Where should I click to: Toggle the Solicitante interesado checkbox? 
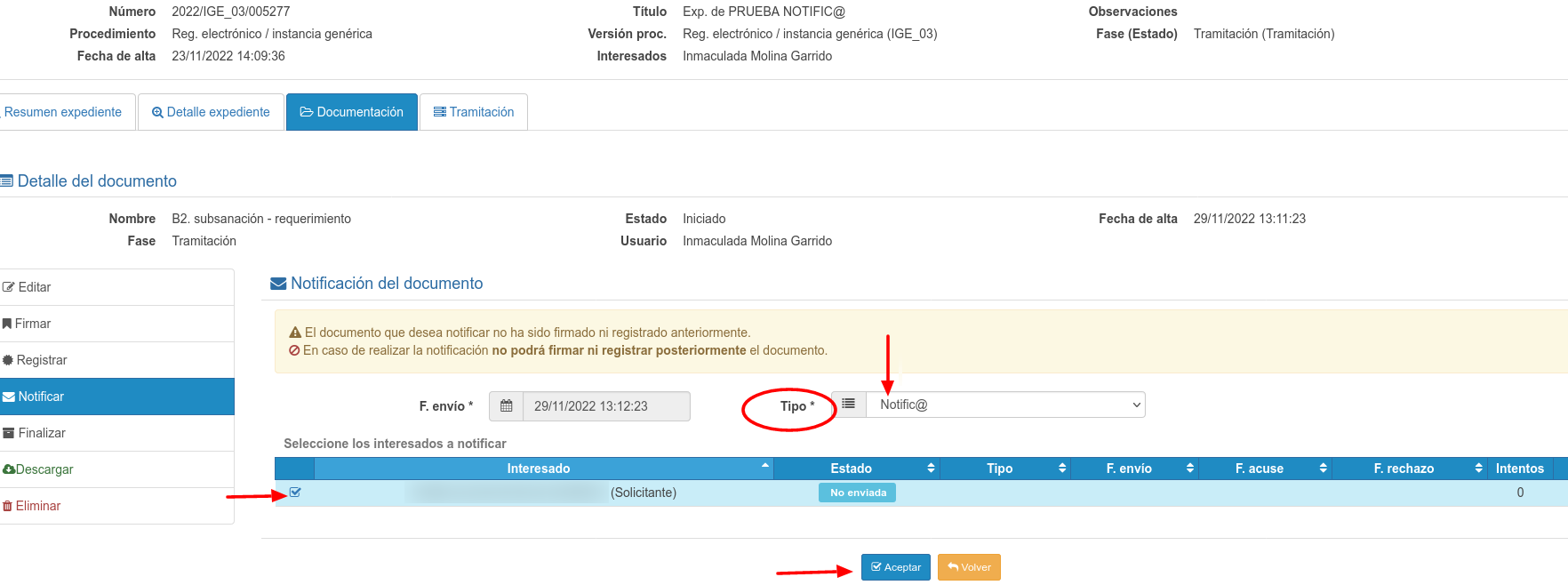(295, 493)
